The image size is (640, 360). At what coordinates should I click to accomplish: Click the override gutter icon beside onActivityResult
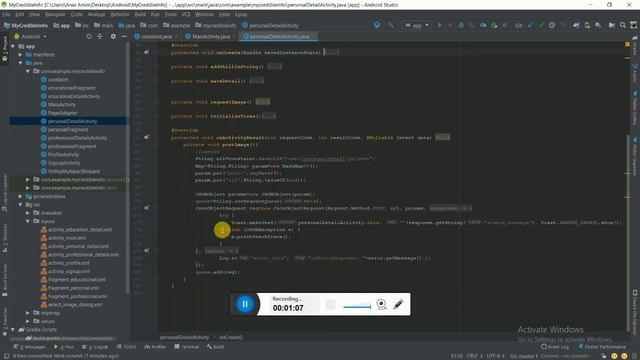tap(147, 137)
